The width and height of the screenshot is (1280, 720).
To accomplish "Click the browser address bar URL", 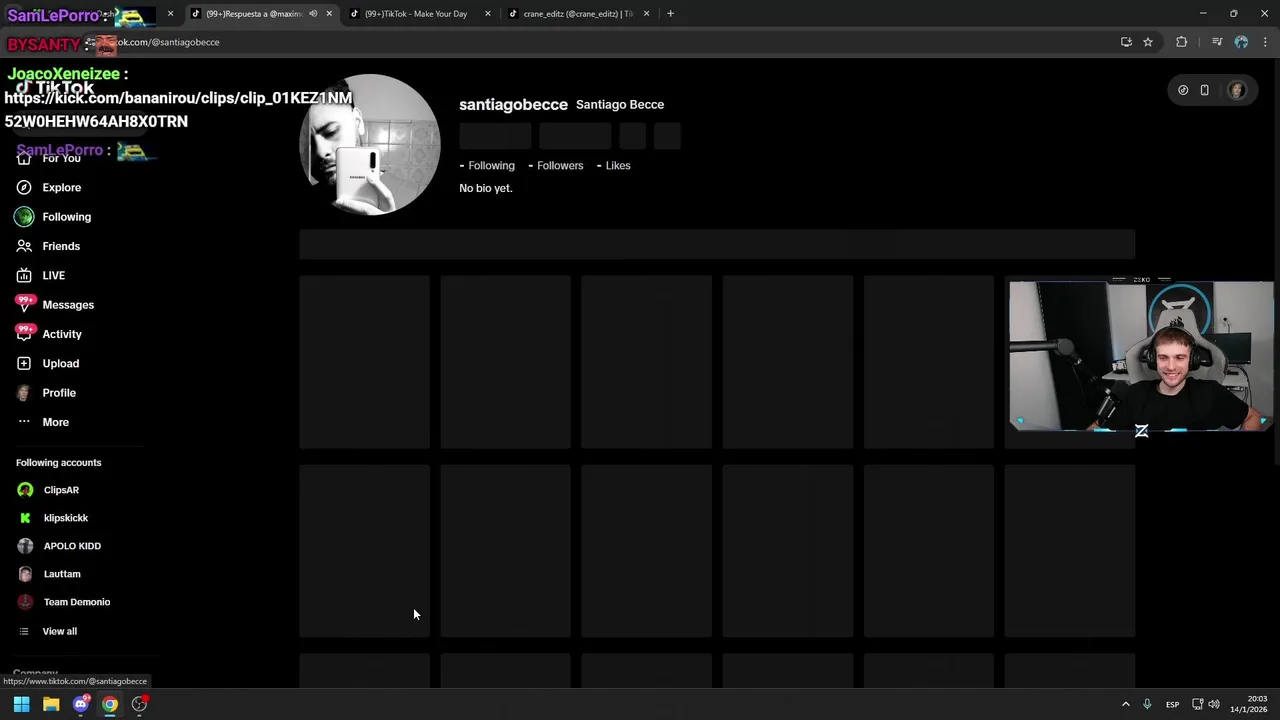I will click(x=168, y=42).
